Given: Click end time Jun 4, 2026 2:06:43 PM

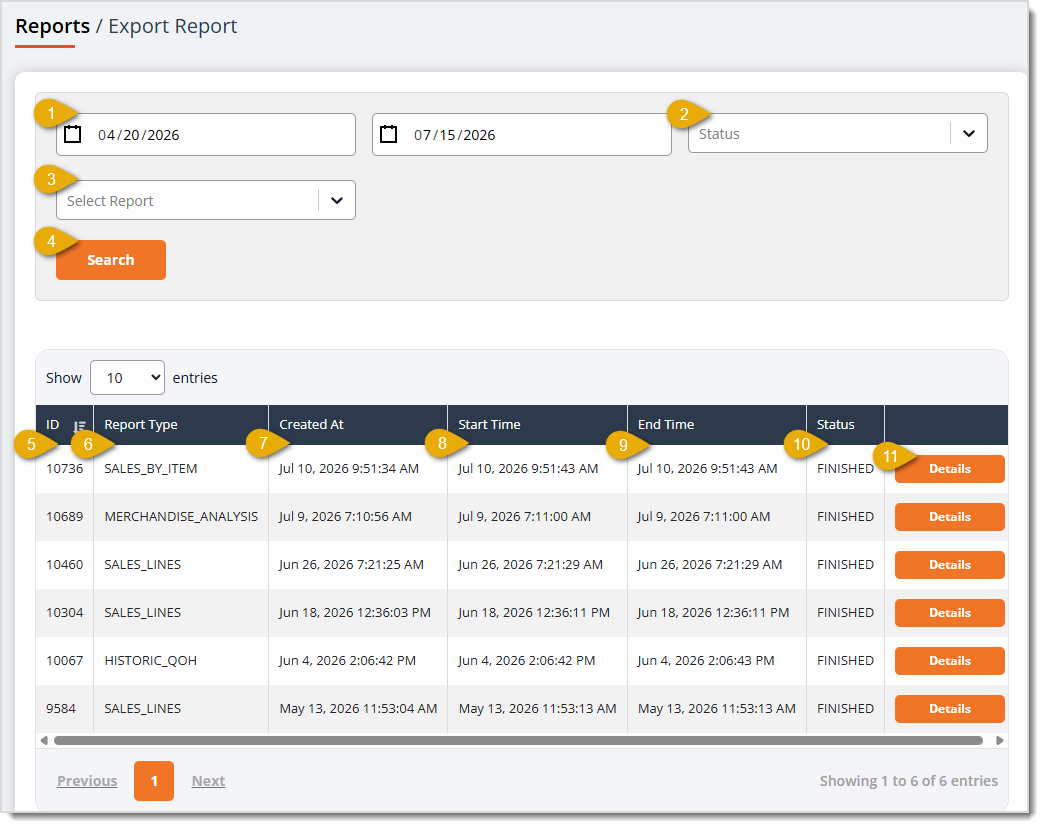Looking at the screenshot, I should tap(706, 660).
